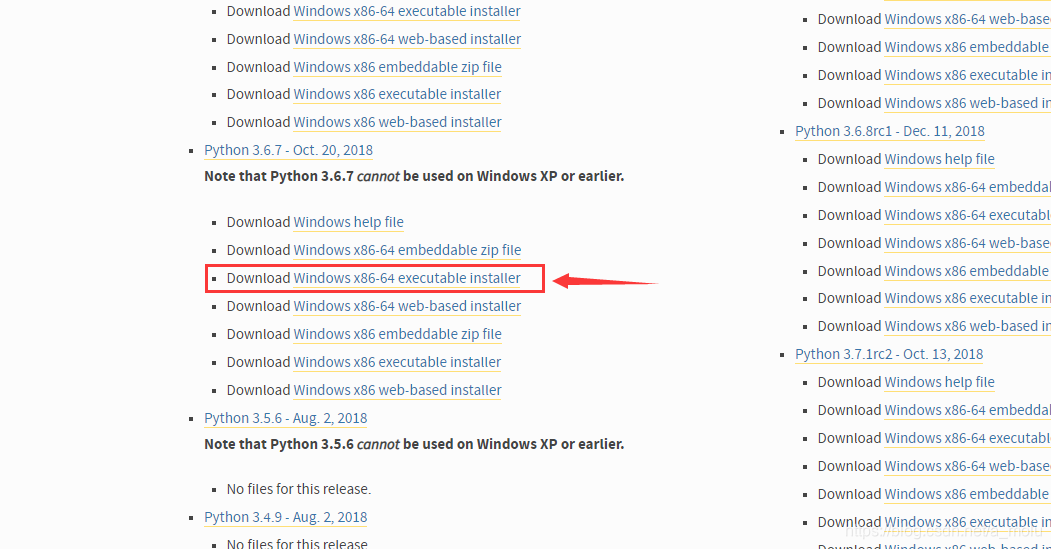Download Windows help file under Python 3.6.7
Screen dimensions: 1051x549
click(349, 222)
